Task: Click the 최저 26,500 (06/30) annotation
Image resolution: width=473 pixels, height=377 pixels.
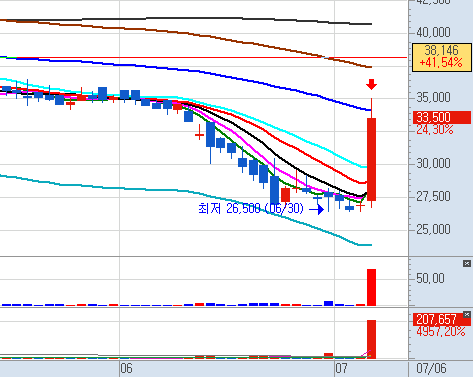Action: [251, 209]
